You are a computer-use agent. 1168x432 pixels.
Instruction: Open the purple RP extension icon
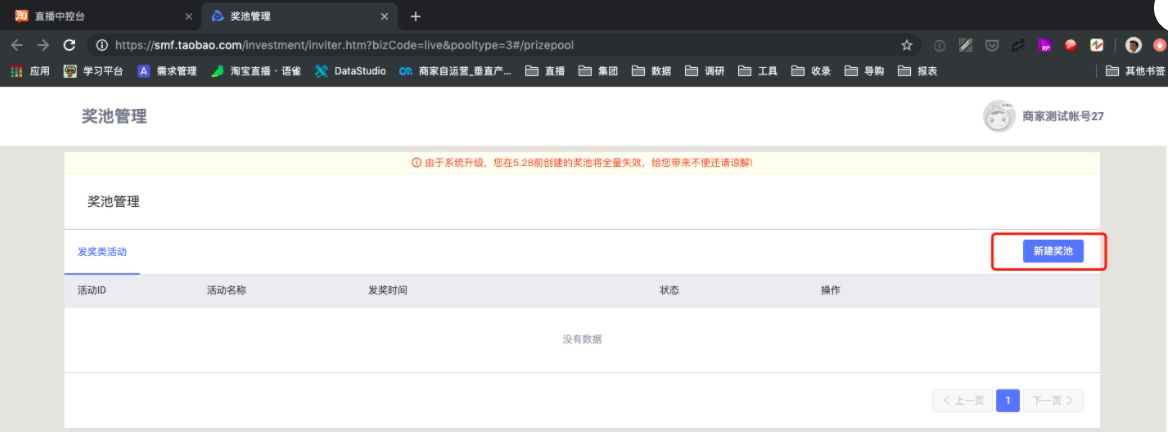click(x=1044, y=45)
